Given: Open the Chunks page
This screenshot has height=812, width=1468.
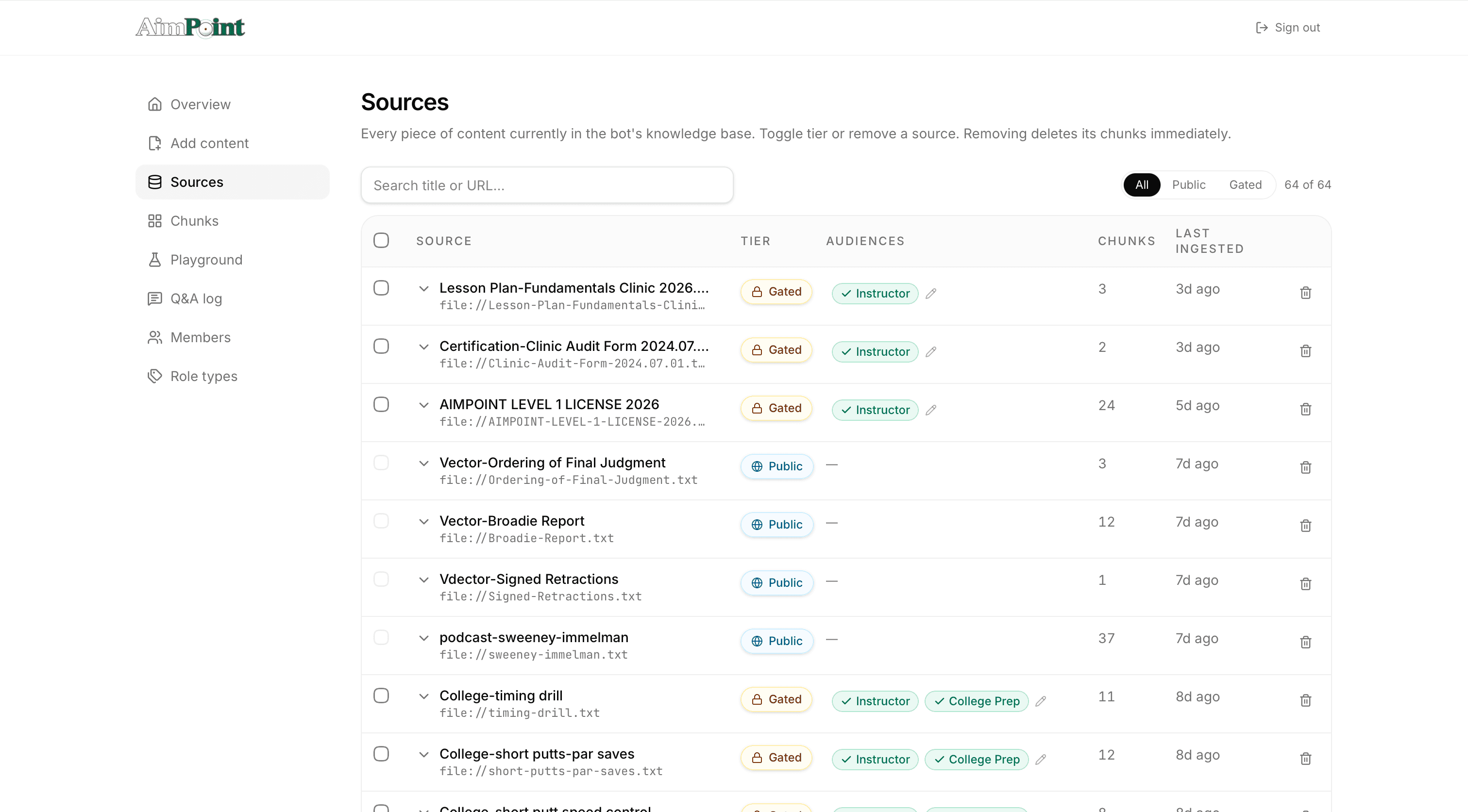Looking at the screenshot, I should point(233,221).
